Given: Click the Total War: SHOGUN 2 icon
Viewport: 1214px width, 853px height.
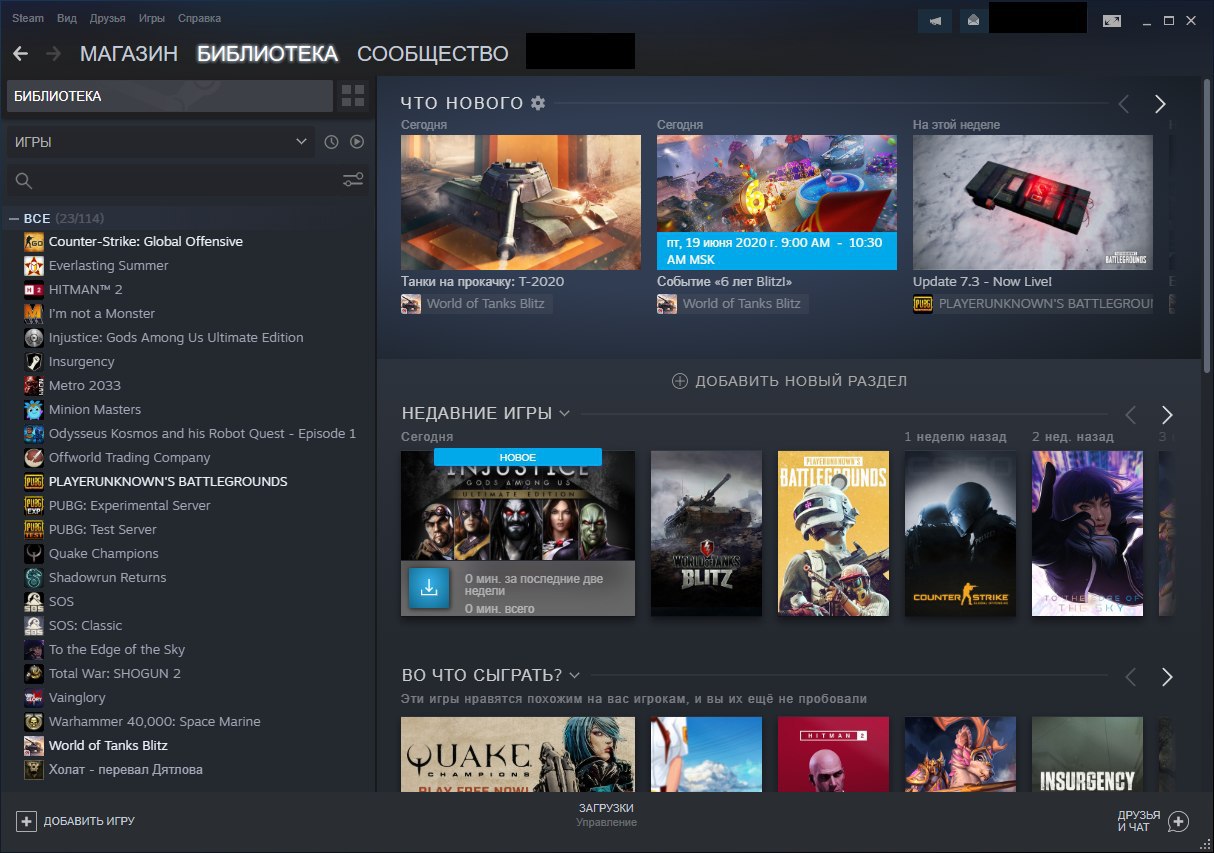Looking at the screenshot, I should (x=33, y=674).
